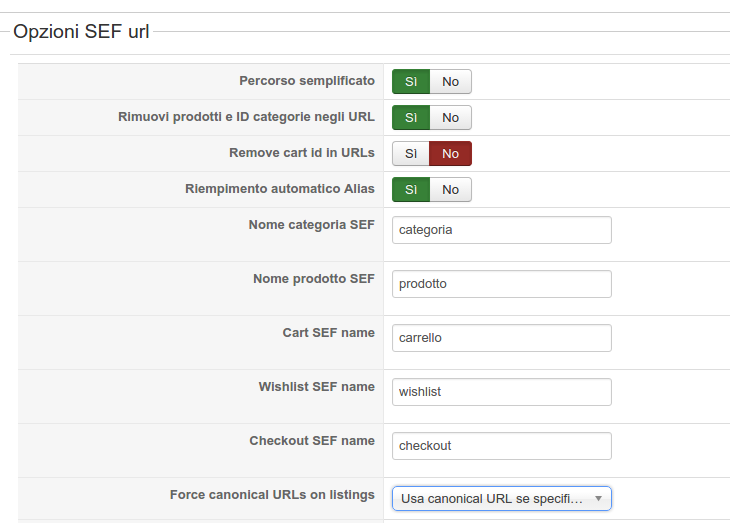Click the Percorso semplificato label
This screenshot has height=523, width=730.
(x=307, y=81)
